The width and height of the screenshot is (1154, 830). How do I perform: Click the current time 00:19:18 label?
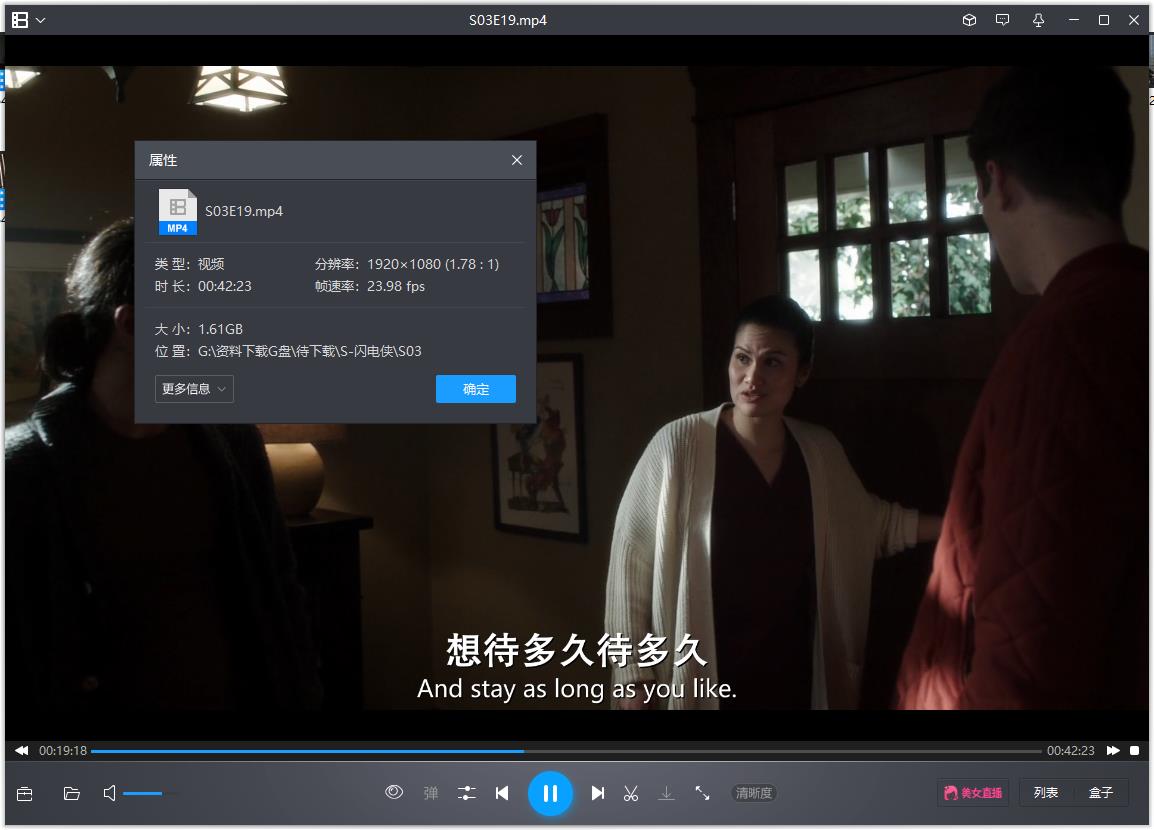[63, 751]
